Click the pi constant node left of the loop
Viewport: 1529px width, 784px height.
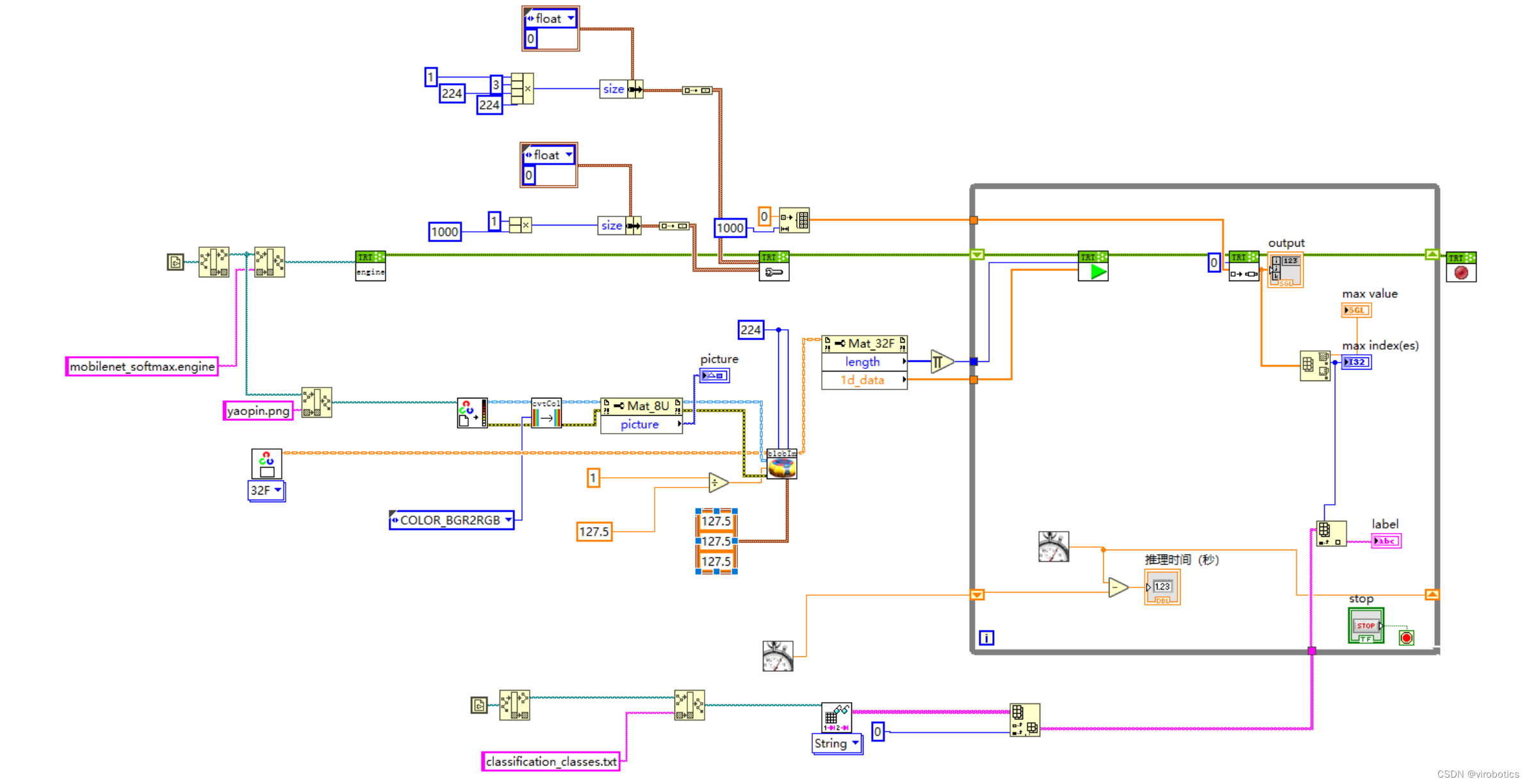coord(939,360)
